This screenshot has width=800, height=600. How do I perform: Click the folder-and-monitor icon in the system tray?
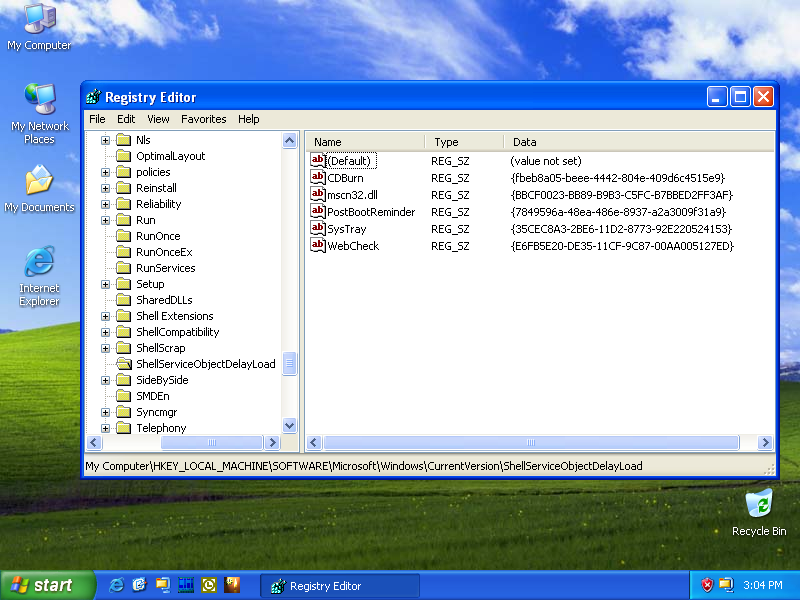(x=726, y=585)
